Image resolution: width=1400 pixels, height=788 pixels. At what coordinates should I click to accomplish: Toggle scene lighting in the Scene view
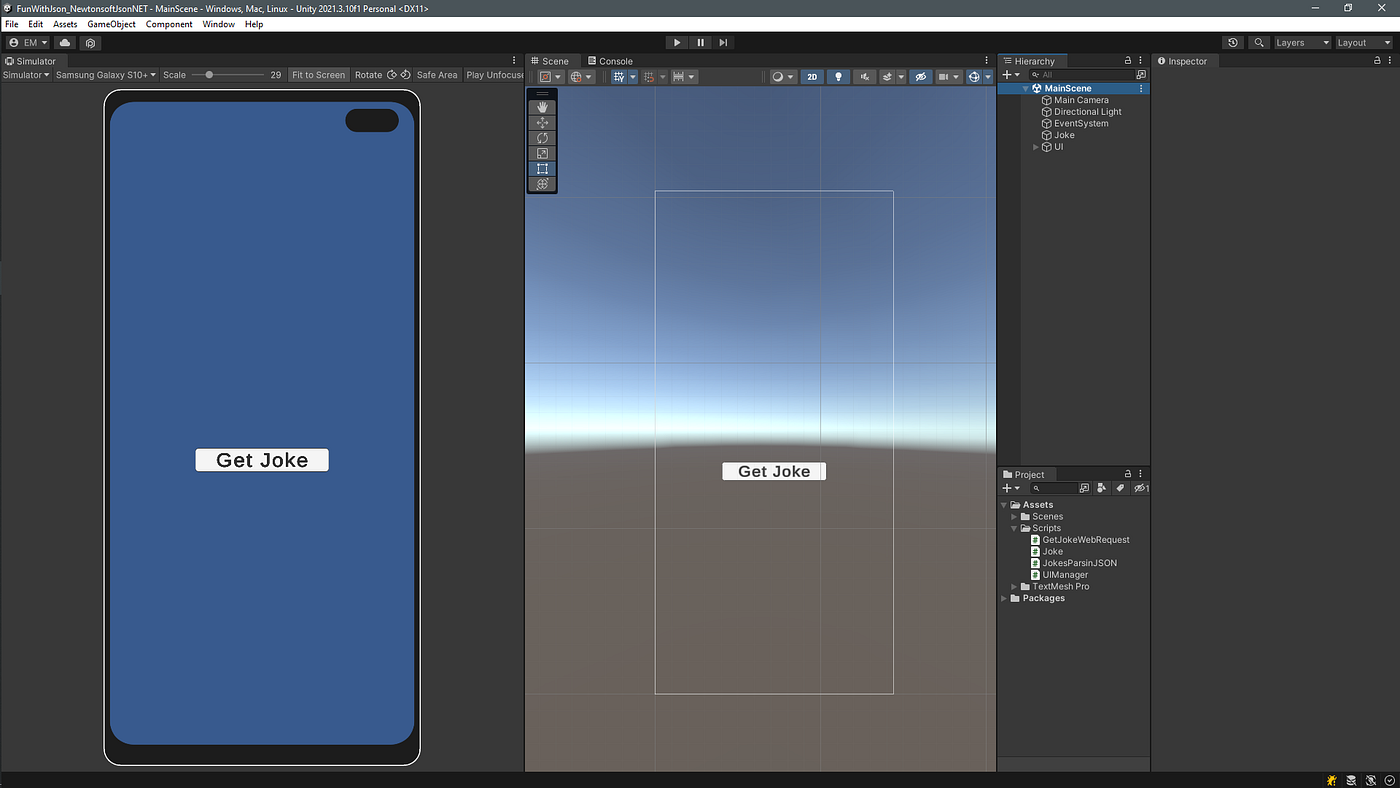point(837,76)
